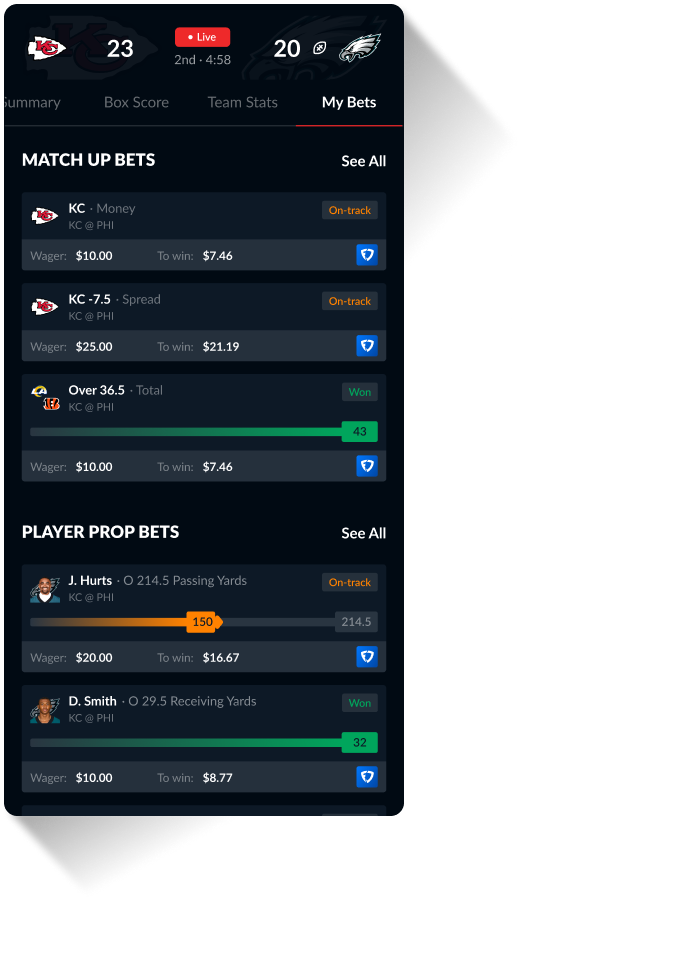Open the Live indicator details

(x=202, y=36)
